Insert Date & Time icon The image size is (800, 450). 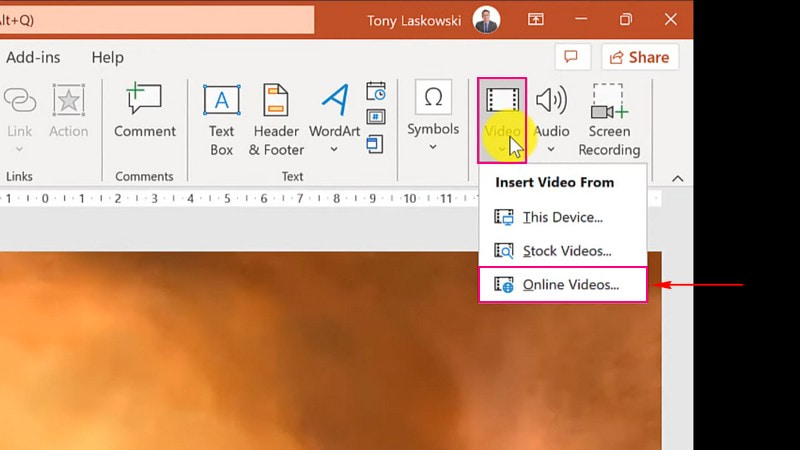[376, 91]
